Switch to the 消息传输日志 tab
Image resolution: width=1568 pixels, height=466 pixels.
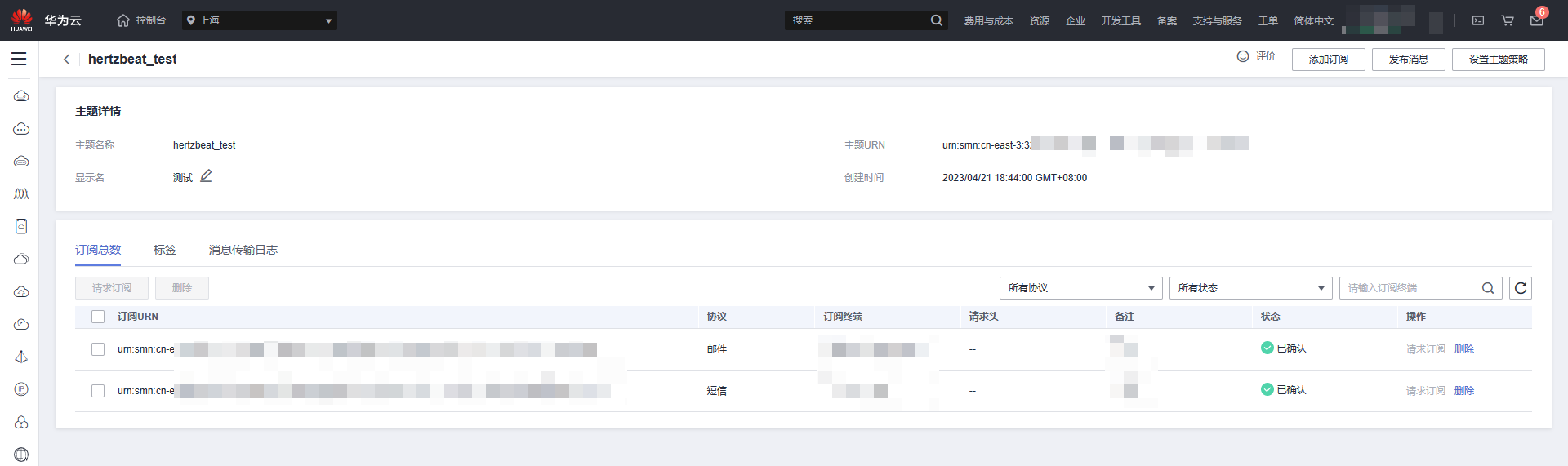pyautogui.click(x=243, y=250)
